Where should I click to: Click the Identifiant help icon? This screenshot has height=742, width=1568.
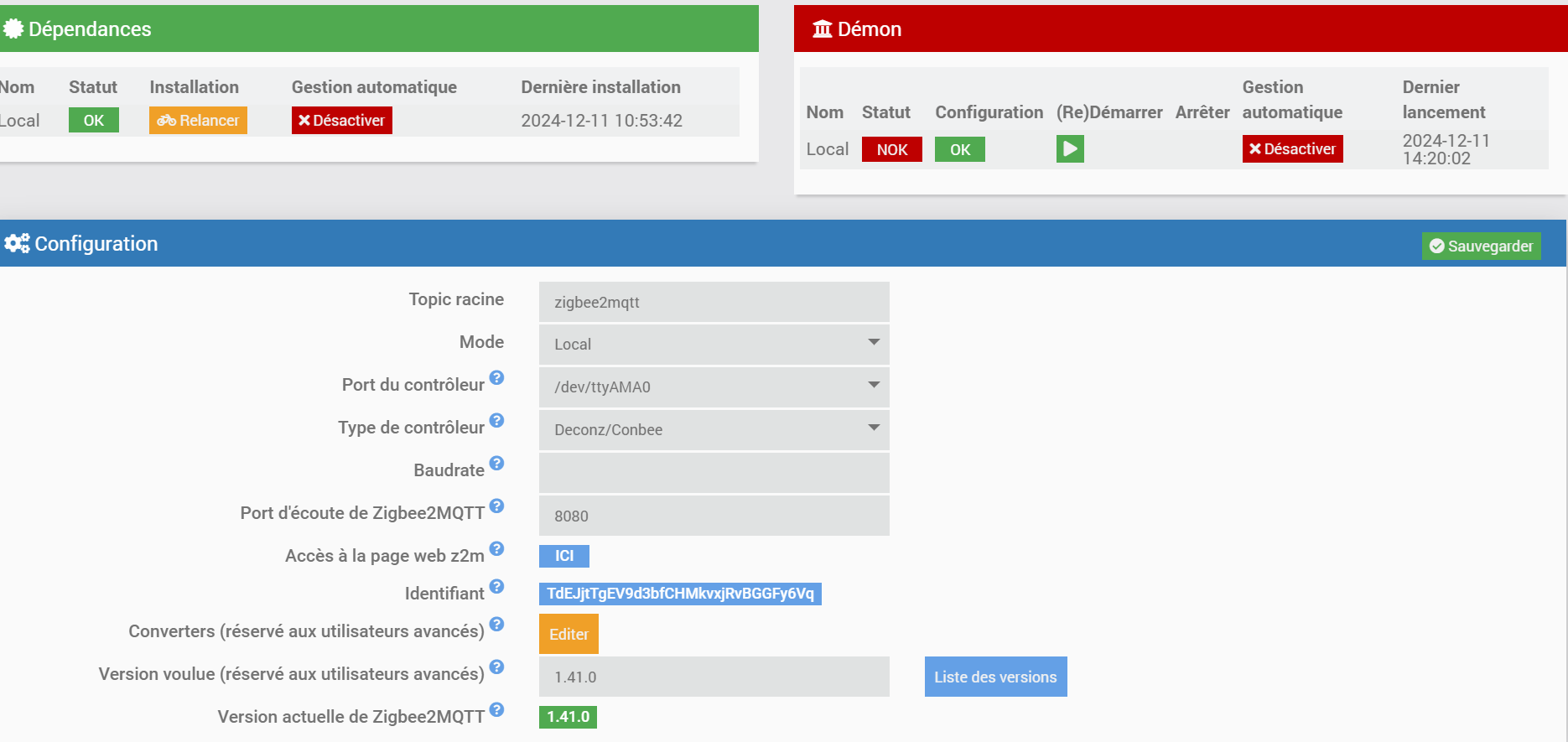tap(496, 587)
